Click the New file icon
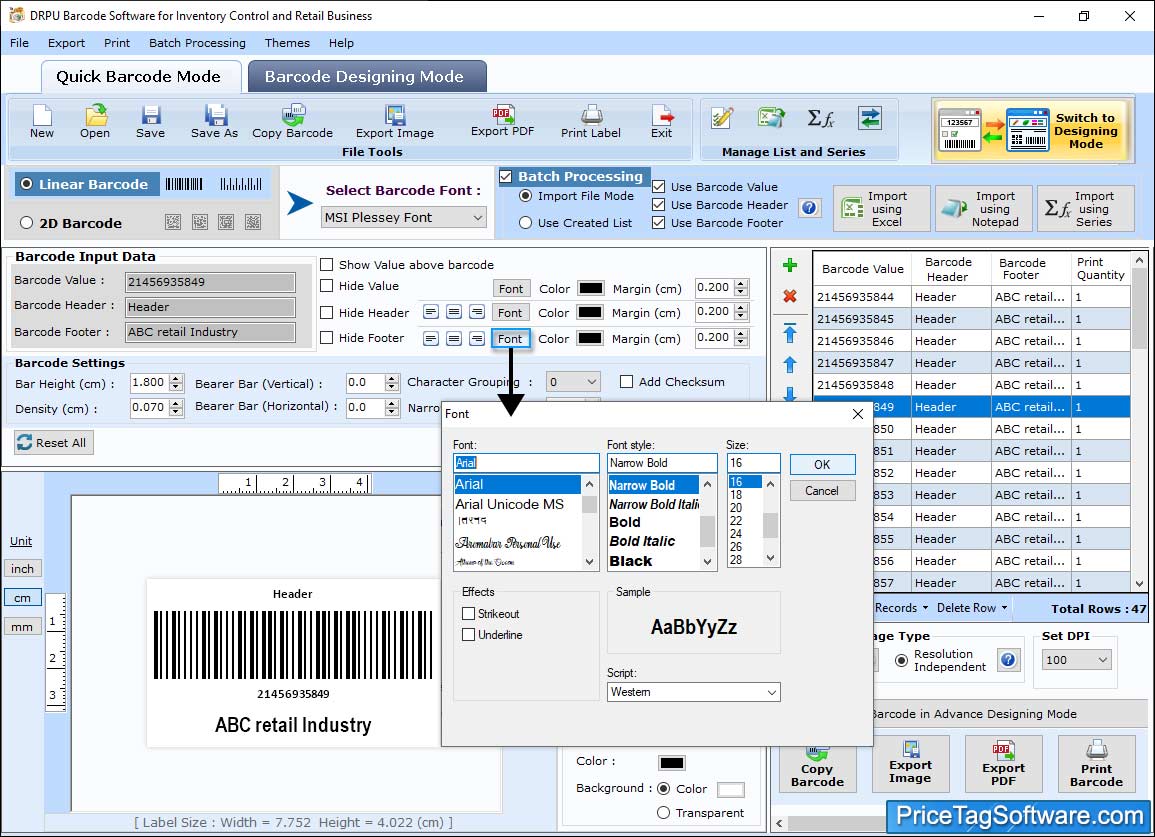The width and height of the screenshot is (1155, 837). click(x=42, y=121)
